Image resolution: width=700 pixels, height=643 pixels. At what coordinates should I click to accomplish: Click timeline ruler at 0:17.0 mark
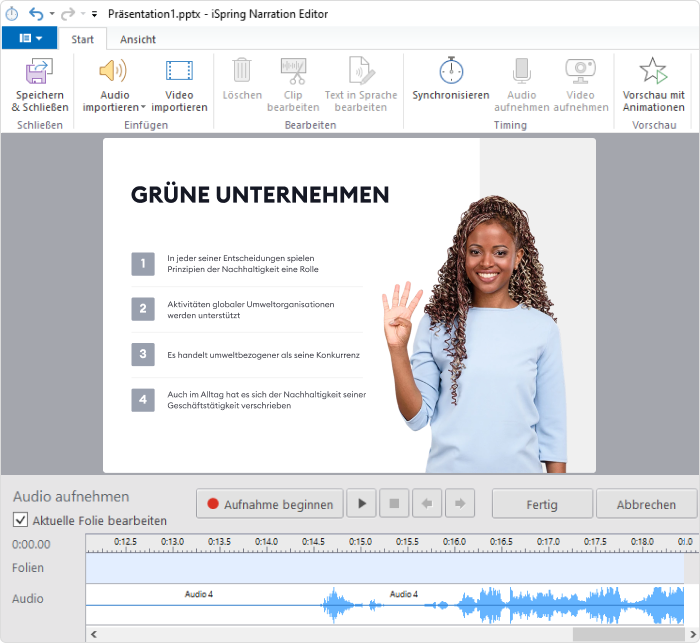pyautogui.click(x=549, y=544)
